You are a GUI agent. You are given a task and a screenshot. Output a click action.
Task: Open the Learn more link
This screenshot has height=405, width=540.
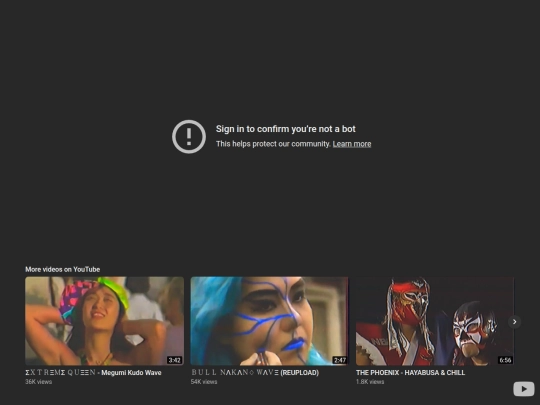point(352,144)
